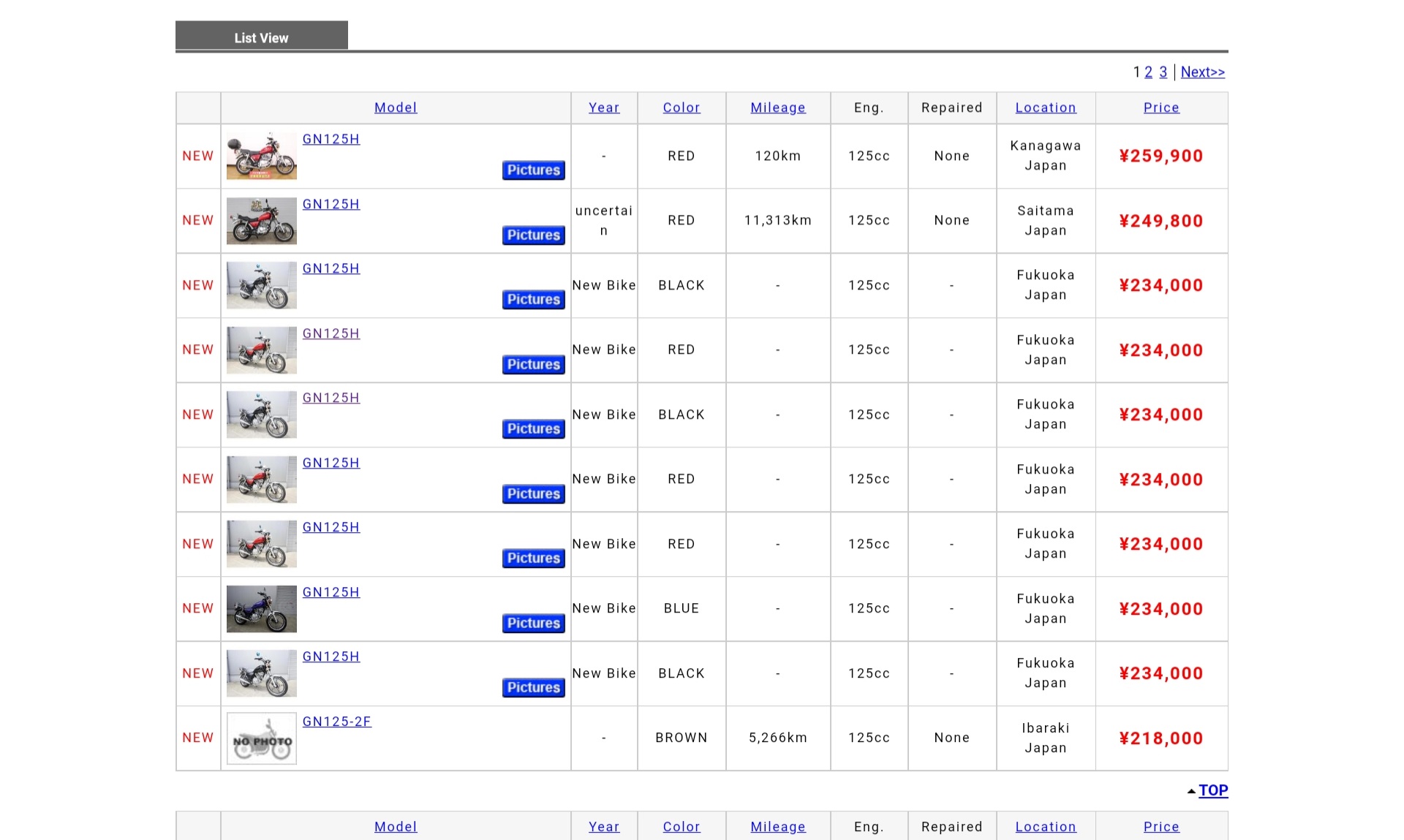Open thumbnail of Saitama GN125H
Image resolution: width=1404 pixels, height=840 pixels.
pos(262,221)
